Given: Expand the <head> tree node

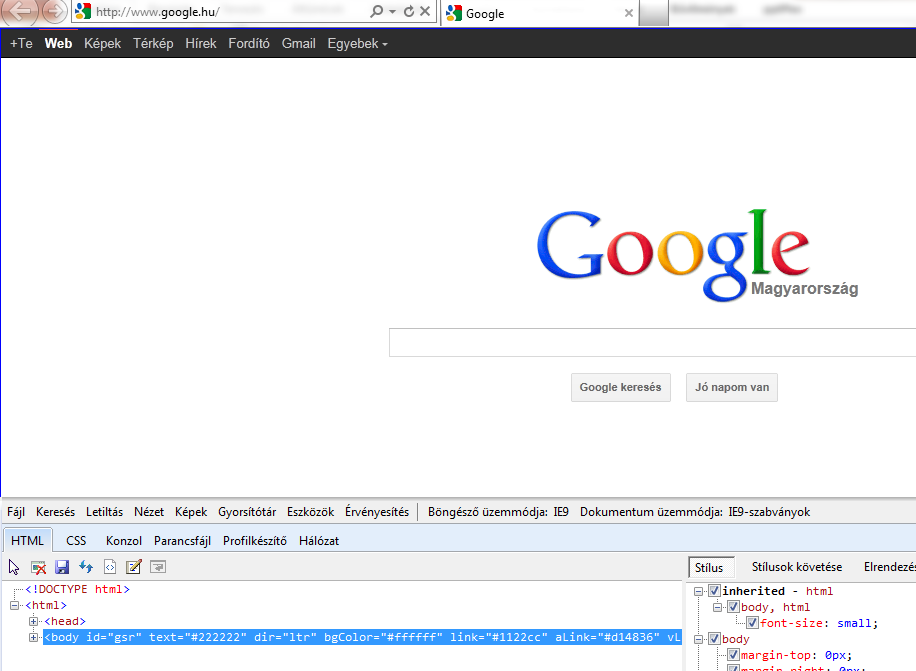Looking at the screenshot, I should [x=33, y=621].
